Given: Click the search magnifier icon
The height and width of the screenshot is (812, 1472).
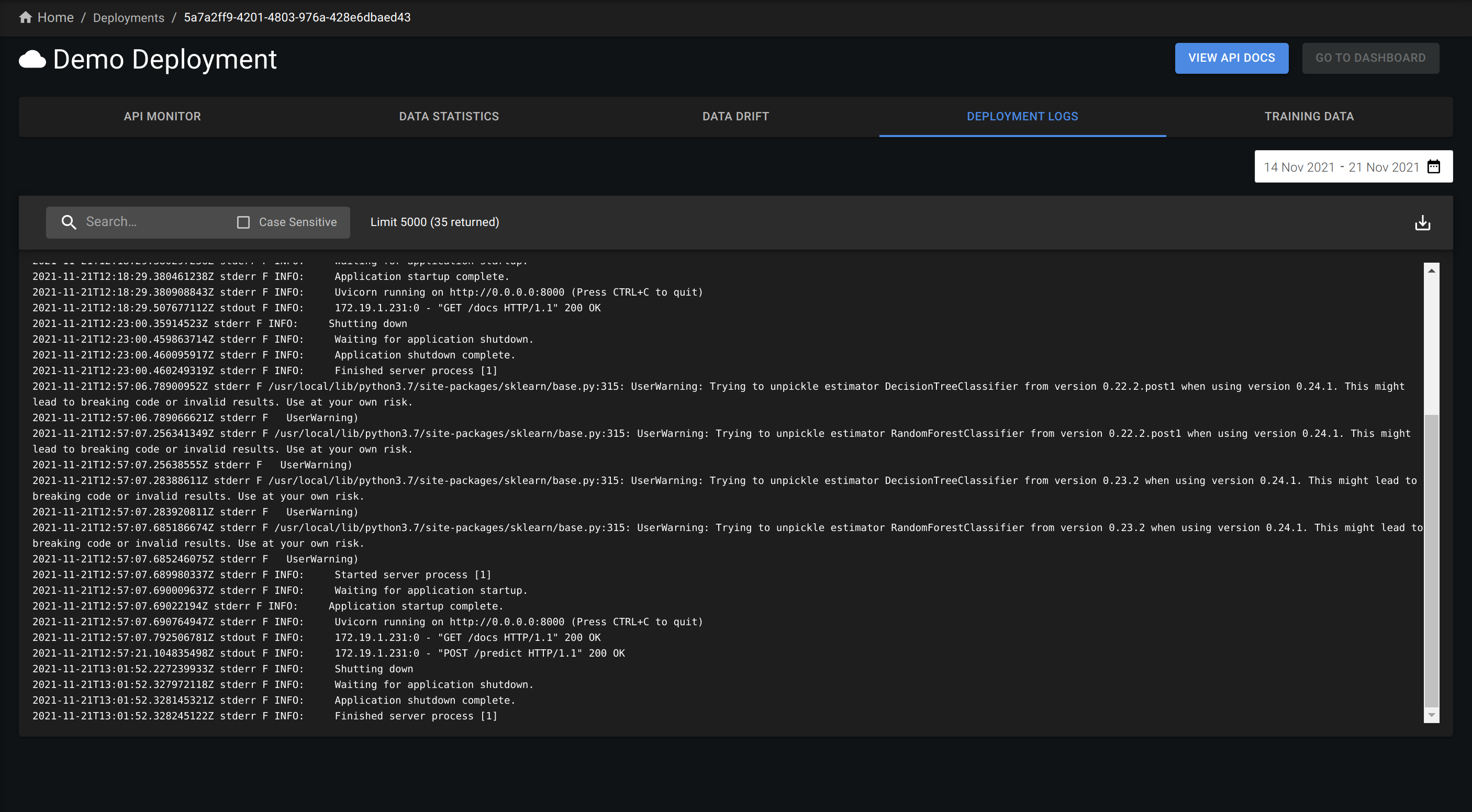Looking at the screenshot, I should (x=69, y=222).
